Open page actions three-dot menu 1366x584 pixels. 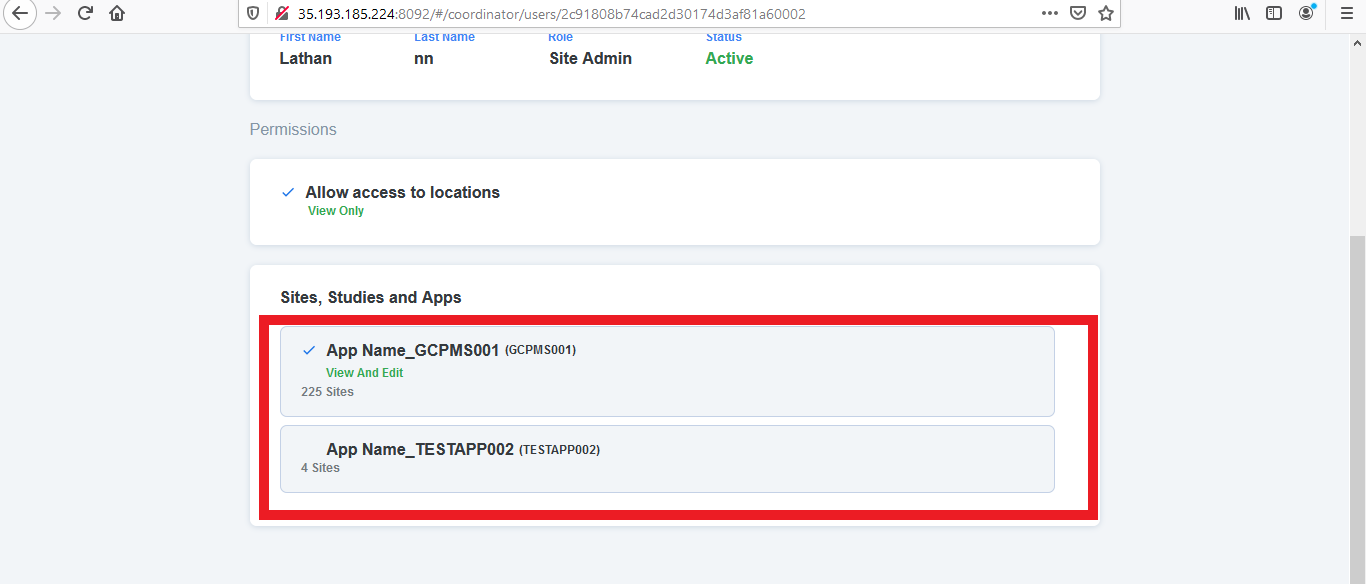point(1049,14)
